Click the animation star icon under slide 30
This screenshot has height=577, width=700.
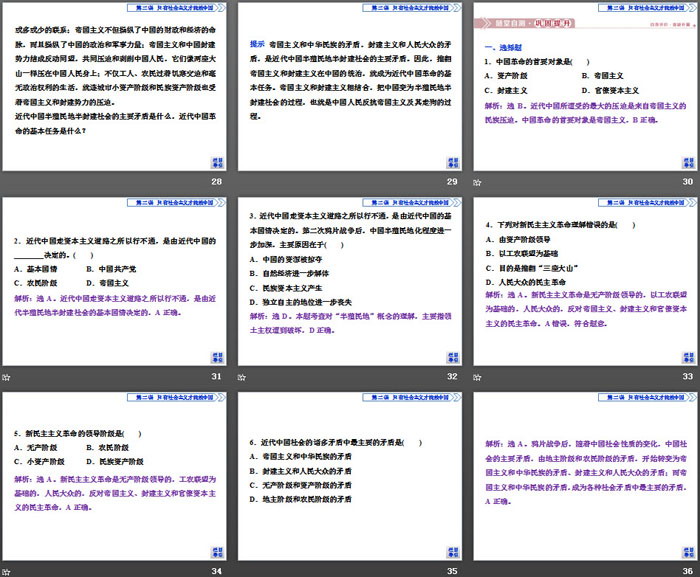[x=477, y=182]
